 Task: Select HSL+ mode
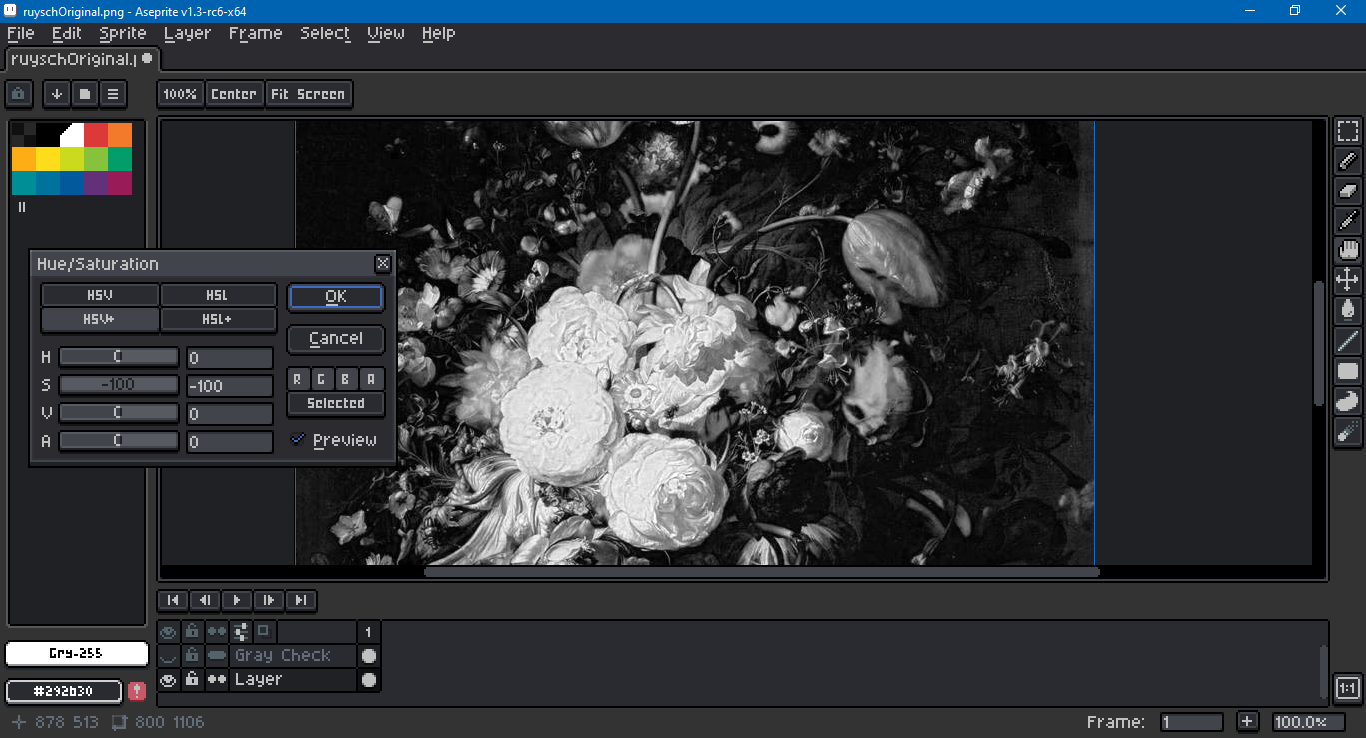[x=217, y=320]
